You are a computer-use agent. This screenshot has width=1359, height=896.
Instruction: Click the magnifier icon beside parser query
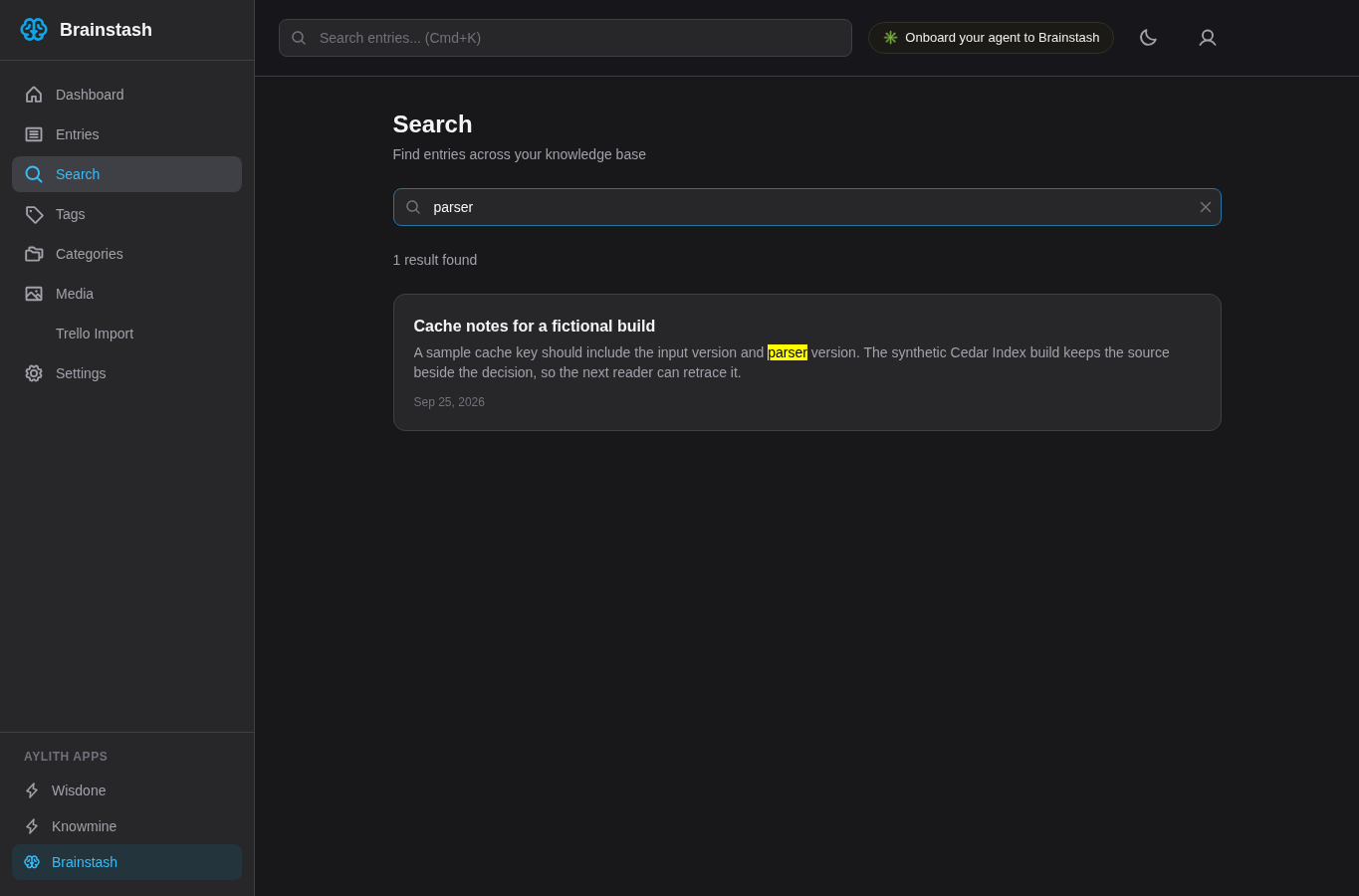point(413,207)
